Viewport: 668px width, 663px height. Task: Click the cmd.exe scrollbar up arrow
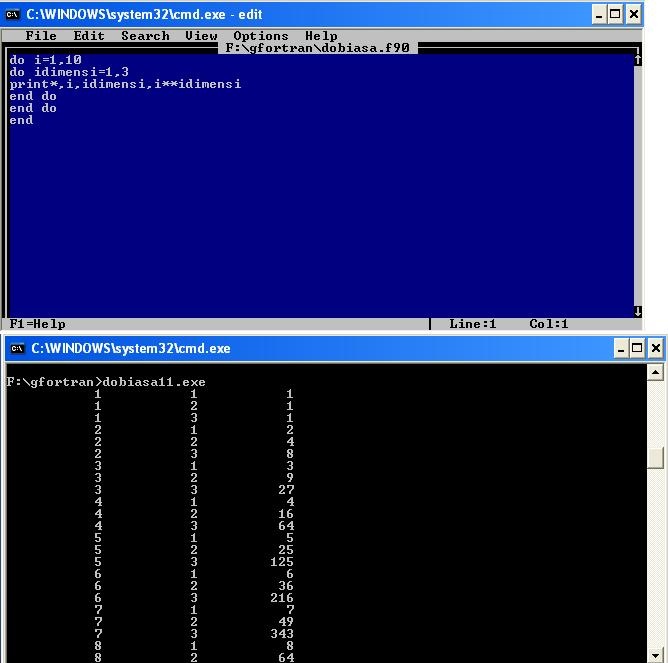pos(655,373)
